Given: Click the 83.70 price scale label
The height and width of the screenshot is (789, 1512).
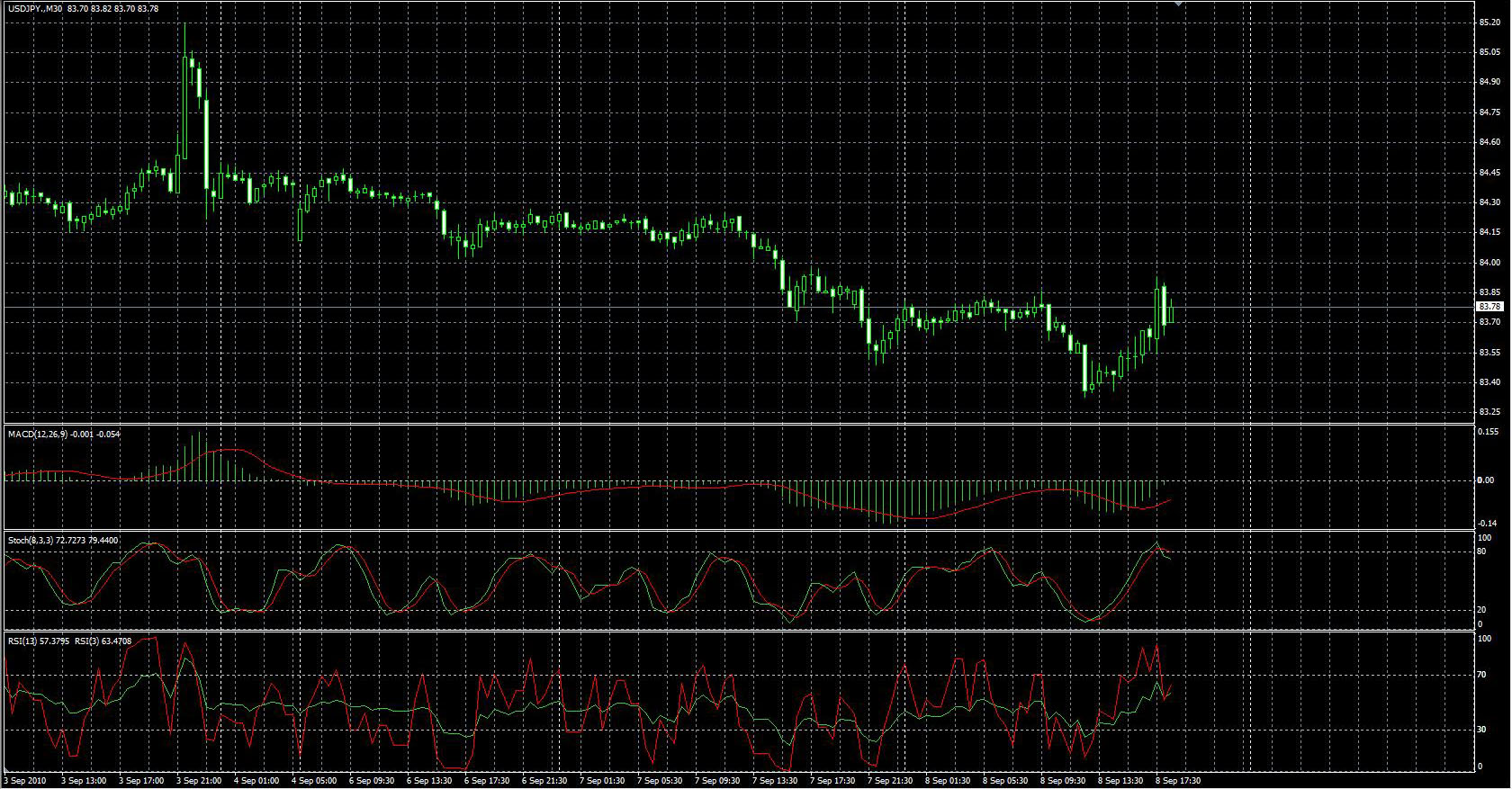Looking at the screenshot, I should 1489,322.
